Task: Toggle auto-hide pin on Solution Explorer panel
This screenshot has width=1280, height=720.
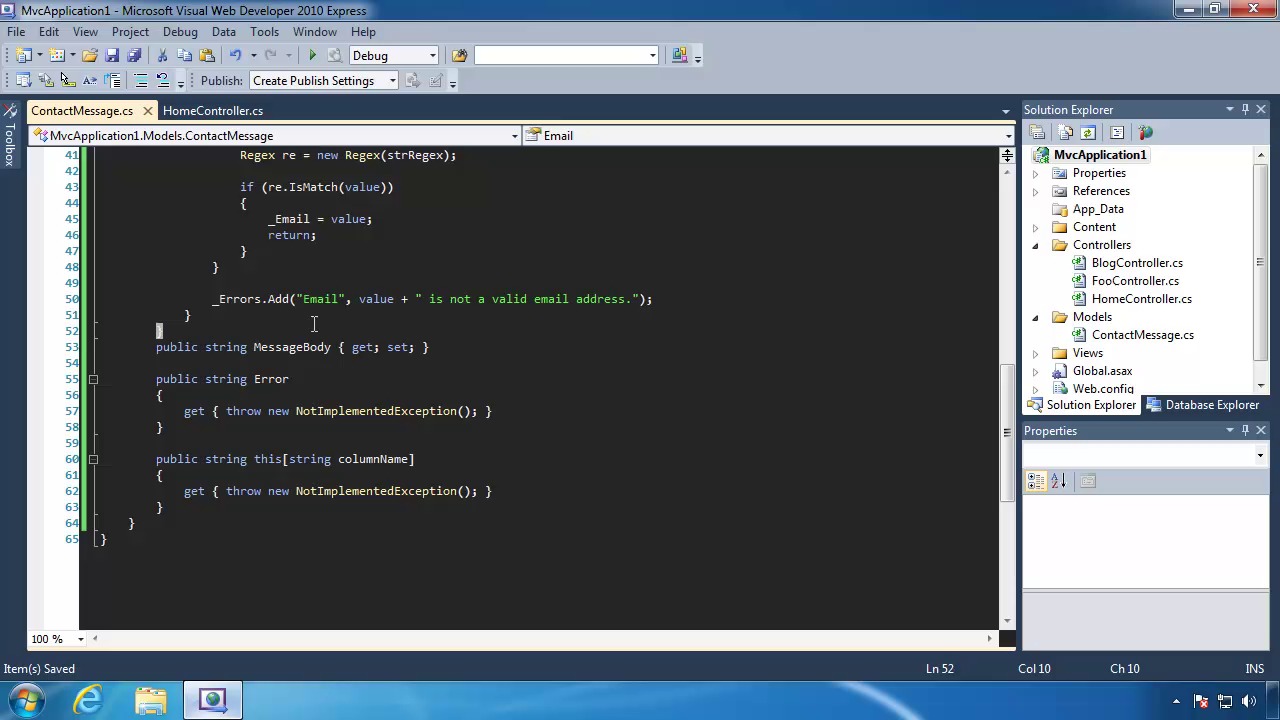Action: (x=1245, y=110)
